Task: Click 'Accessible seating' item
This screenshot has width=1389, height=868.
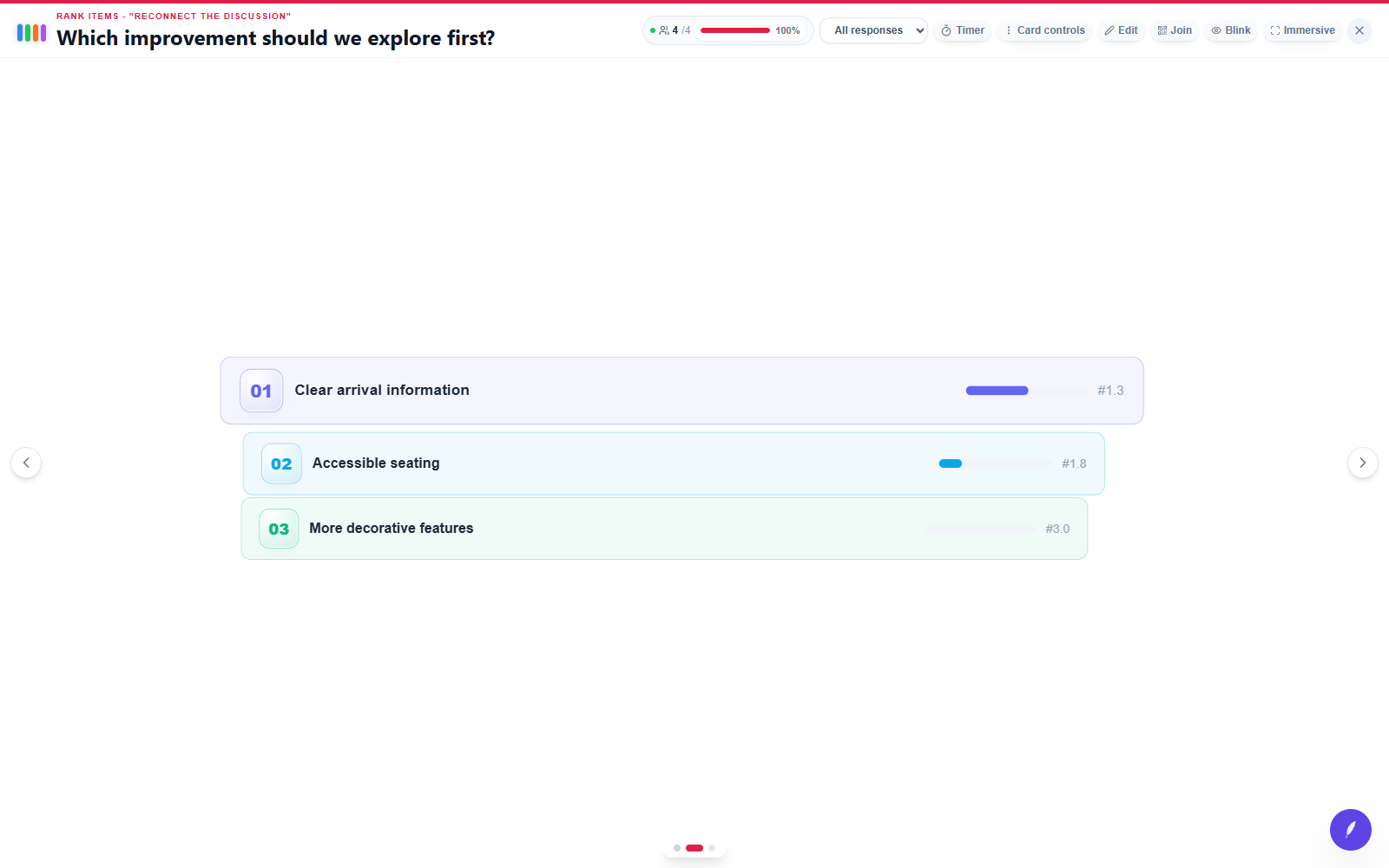Action: click(x=674, y=464)
